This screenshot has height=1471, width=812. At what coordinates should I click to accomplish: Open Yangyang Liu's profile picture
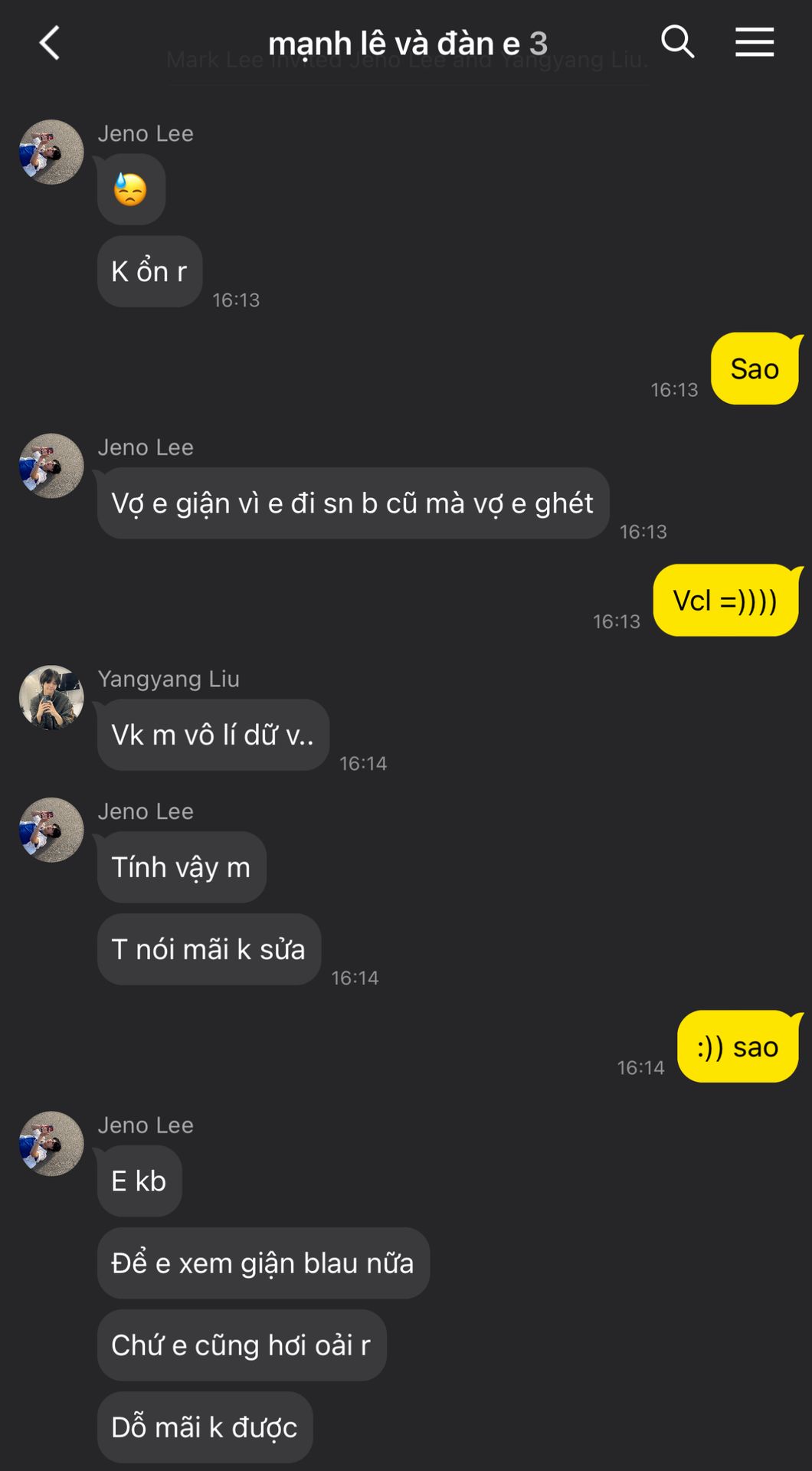(51, 697)
